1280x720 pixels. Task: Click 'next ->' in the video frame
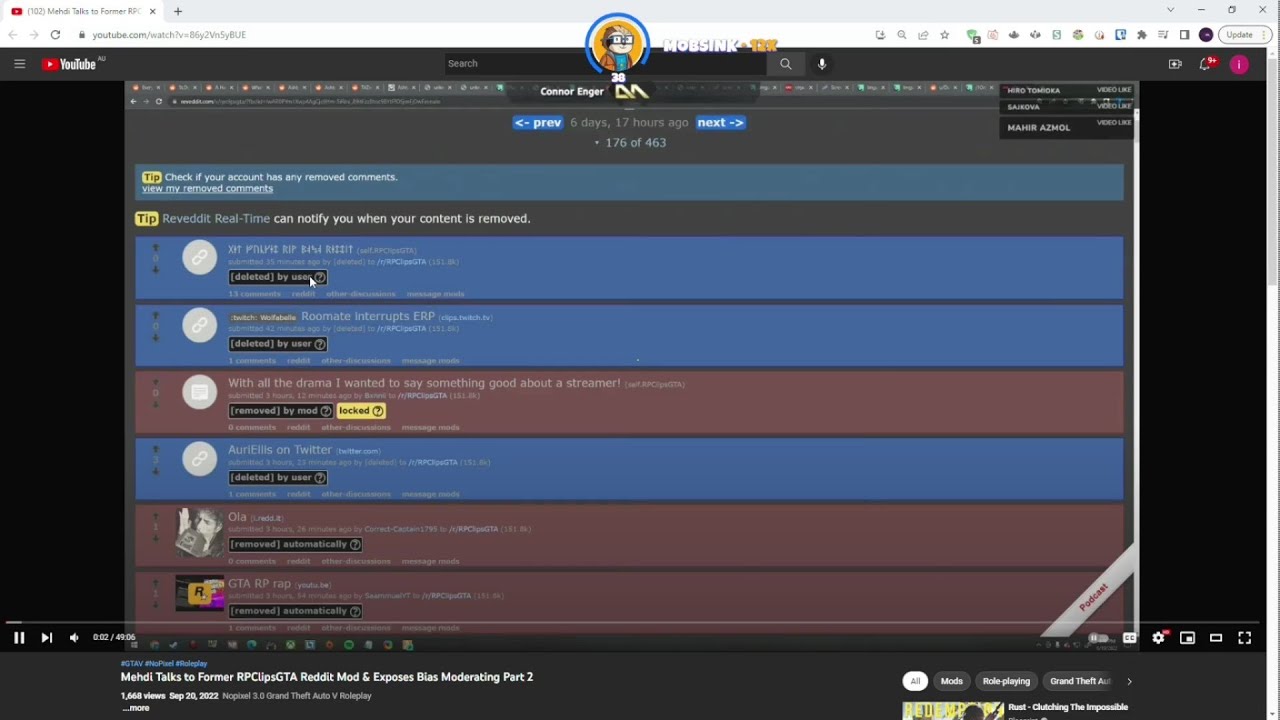point(720,123)
